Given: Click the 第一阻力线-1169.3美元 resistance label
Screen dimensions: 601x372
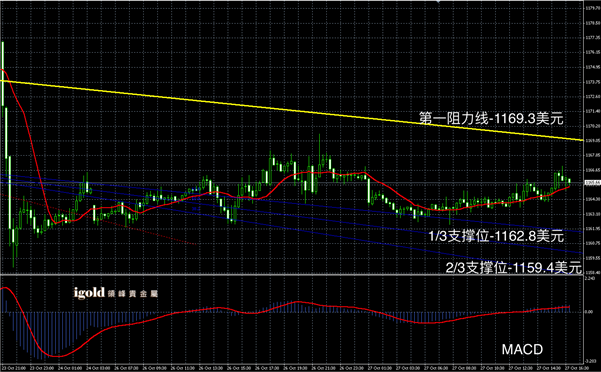Looking at the screenshot, I should click(491, 118).
